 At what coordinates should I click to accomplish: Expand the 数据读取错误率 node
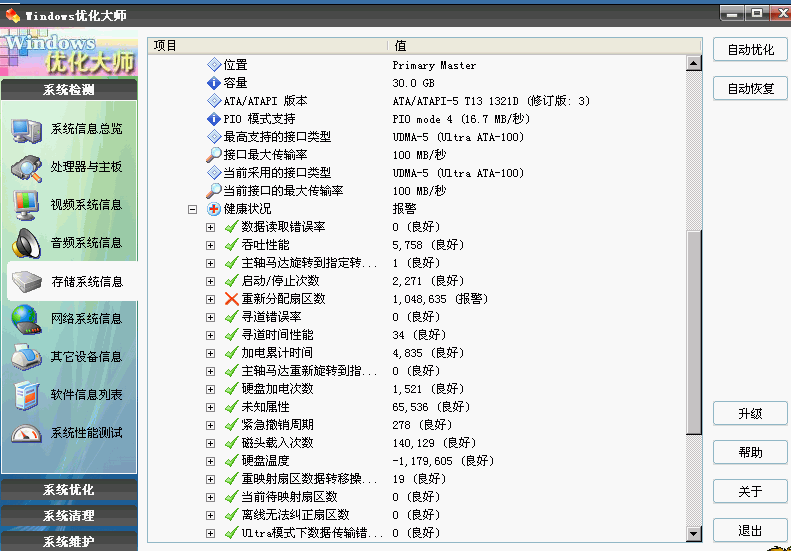coord(210,227)
